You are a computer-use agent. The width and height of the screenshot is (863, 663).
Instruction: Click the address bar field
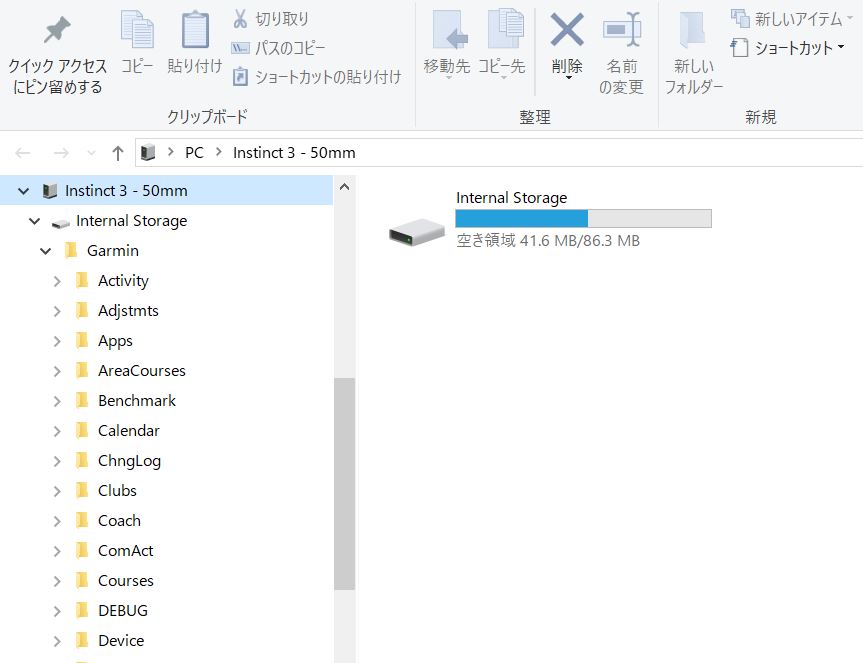(499, 152)
